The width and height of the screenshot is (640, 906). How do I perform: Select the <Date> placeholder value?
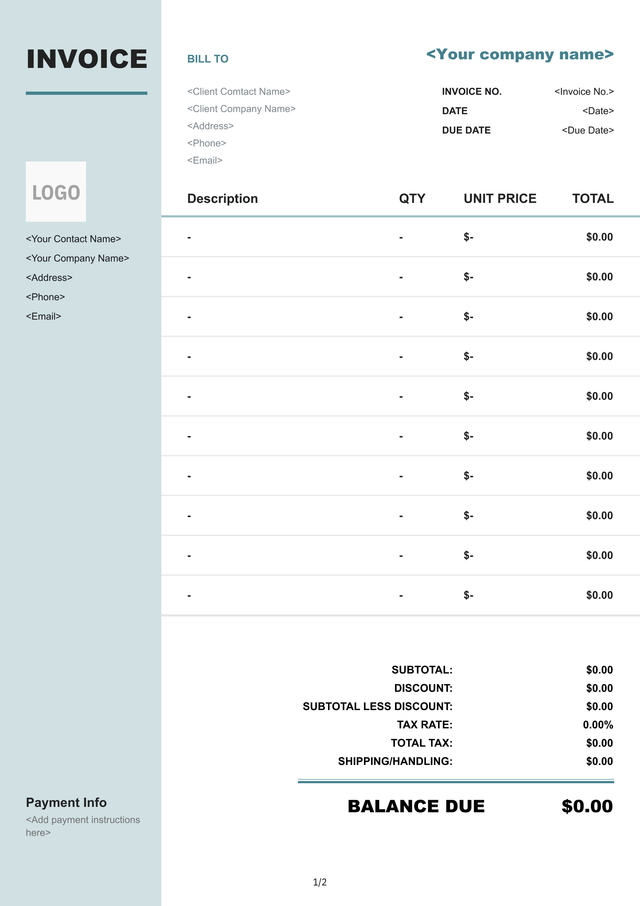point(598,111)
